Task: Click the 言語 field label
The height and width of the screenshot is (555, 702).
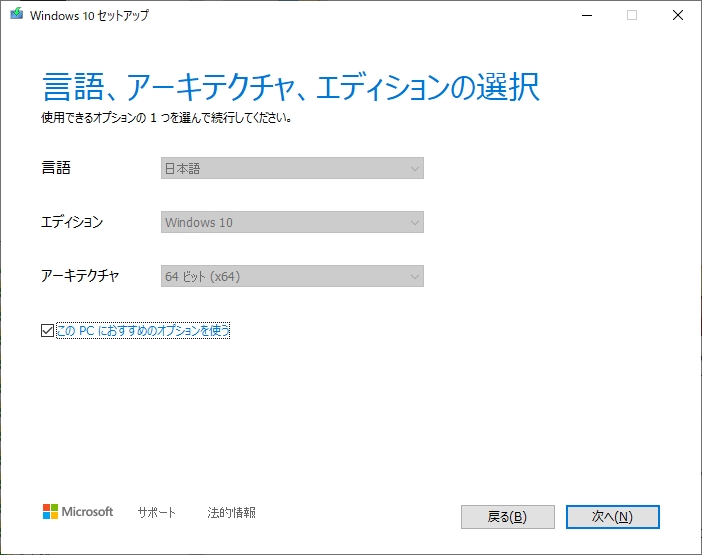Action: click(x=56, y=168)
